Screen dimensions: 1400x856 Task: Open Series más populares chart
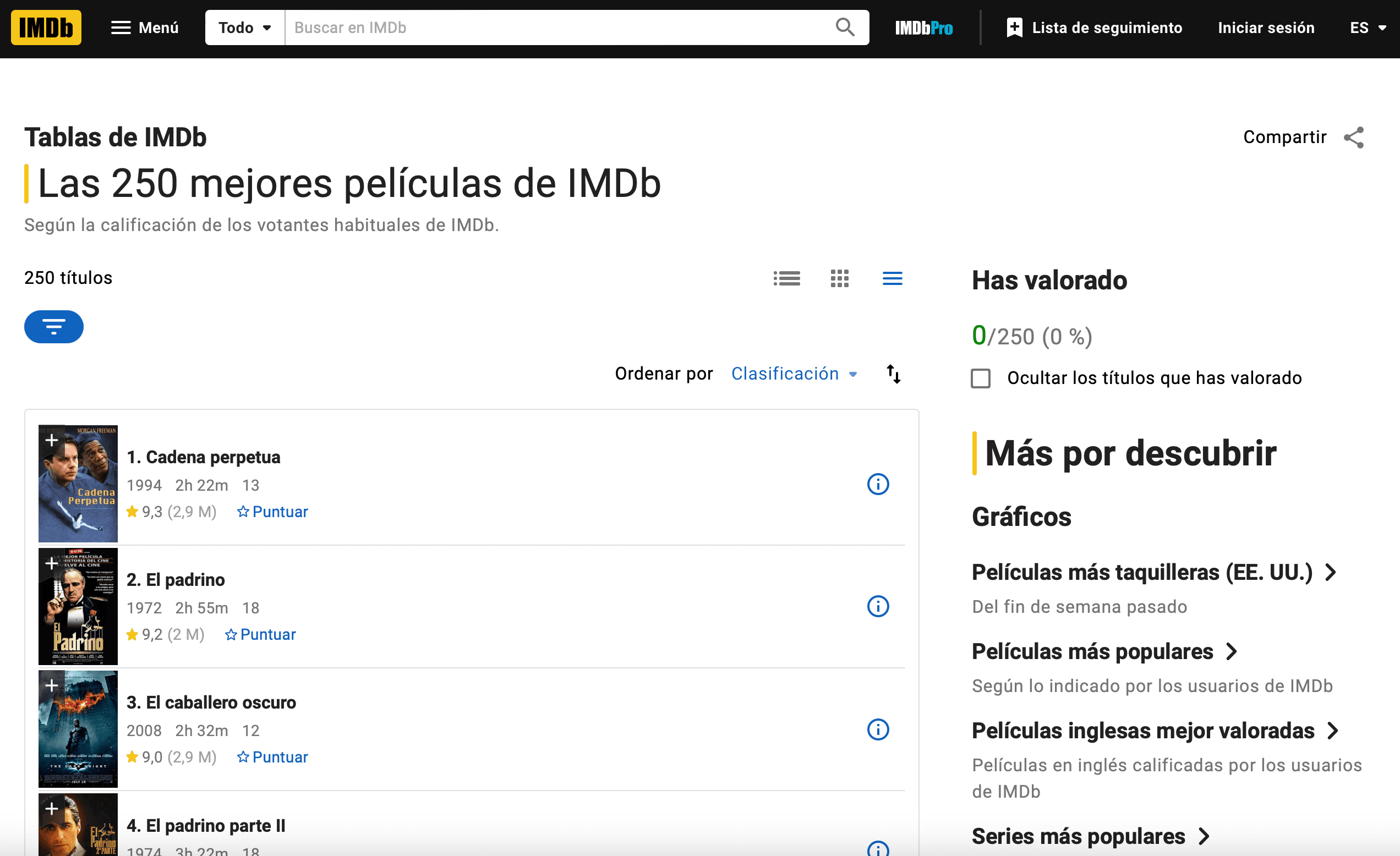(x=1091, y=836)
